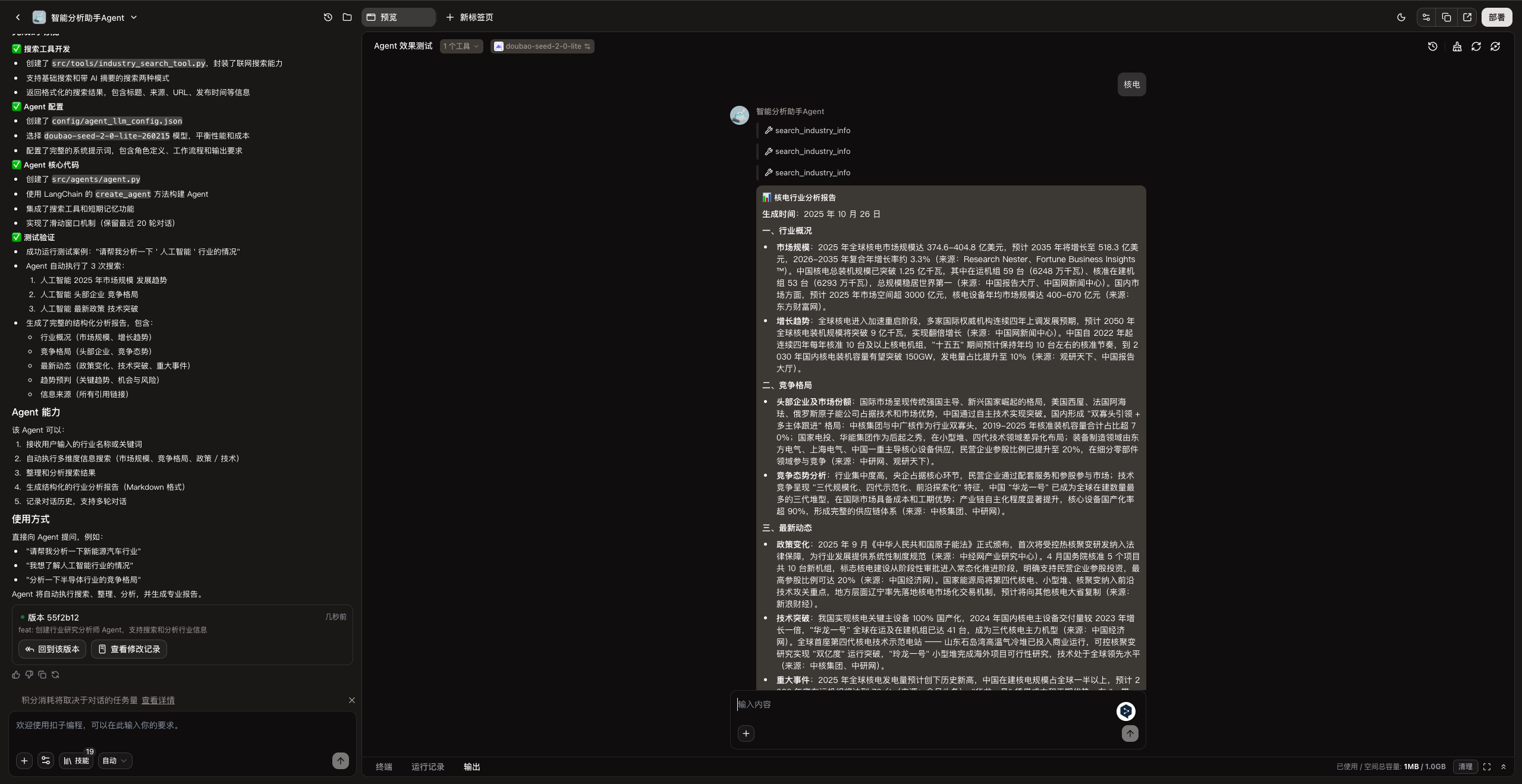
Task: Open preview in external window icon
Action: click(1467, 17)
